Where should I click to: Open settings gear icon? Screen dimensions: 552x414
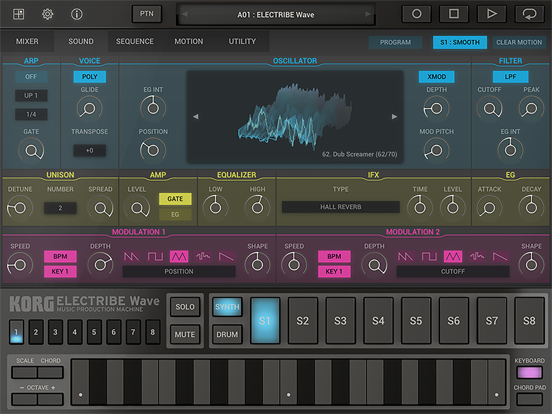48,14
